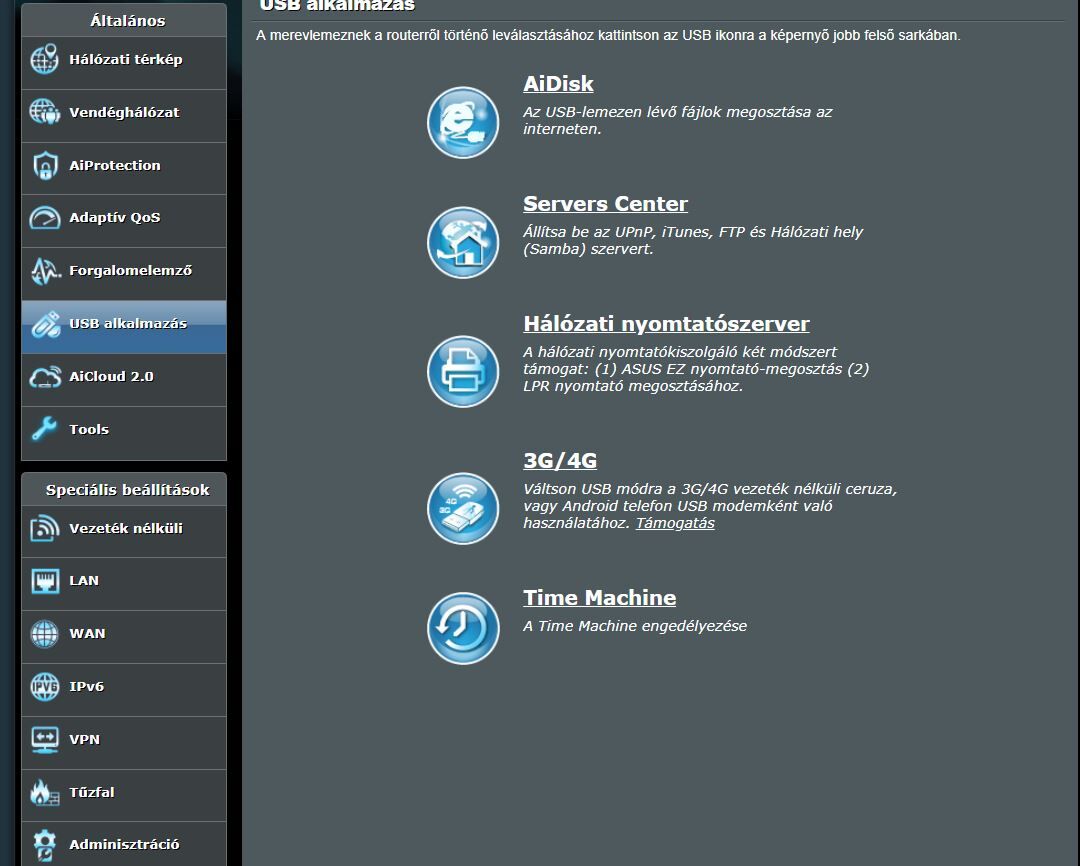1080x866 pixels.
Task: Click the USB alkalmazás page heading
Action: click(x=337, y=6)
